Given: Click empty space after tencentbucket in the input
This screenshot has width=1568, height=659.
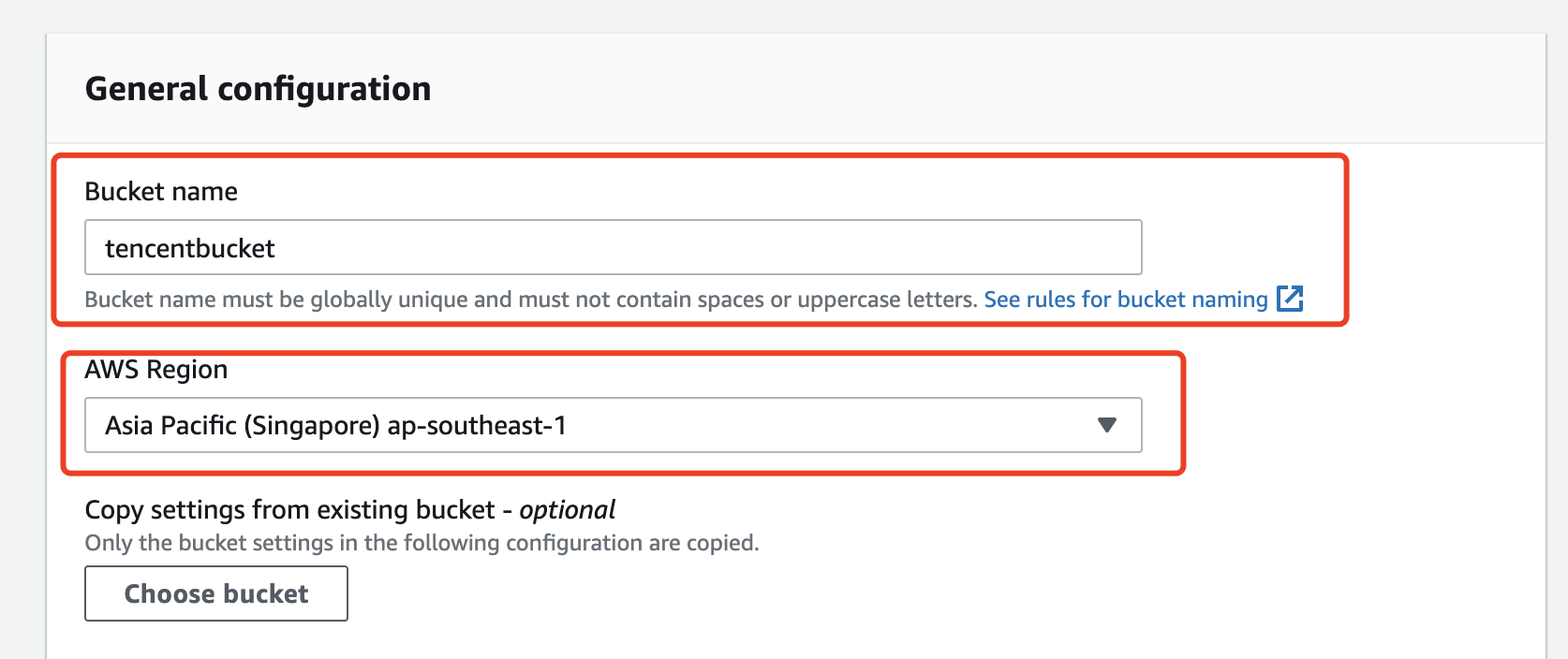Looking at the screenshot, I should pos(703,248).
